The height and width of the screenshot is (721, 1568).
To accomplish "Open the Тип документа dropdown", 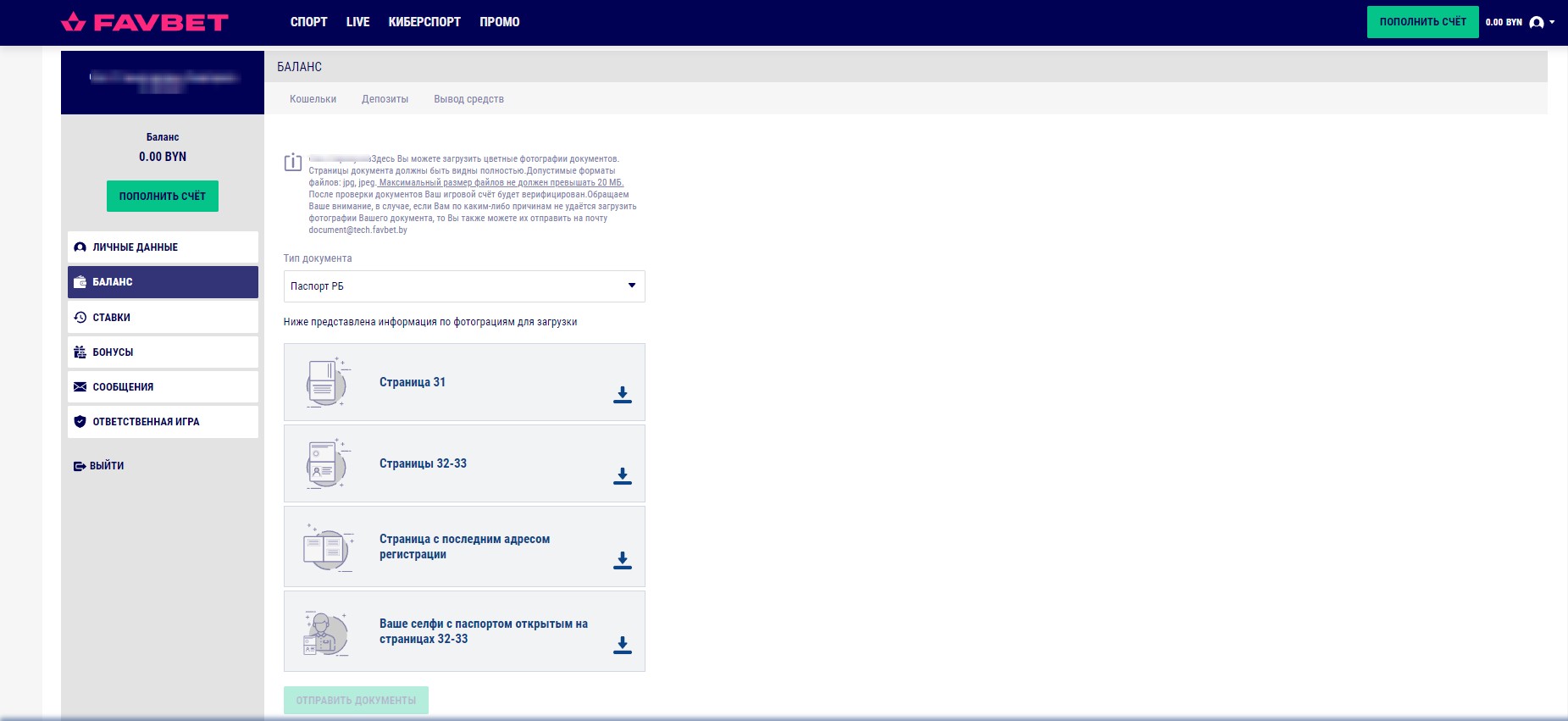I will 464,286.
